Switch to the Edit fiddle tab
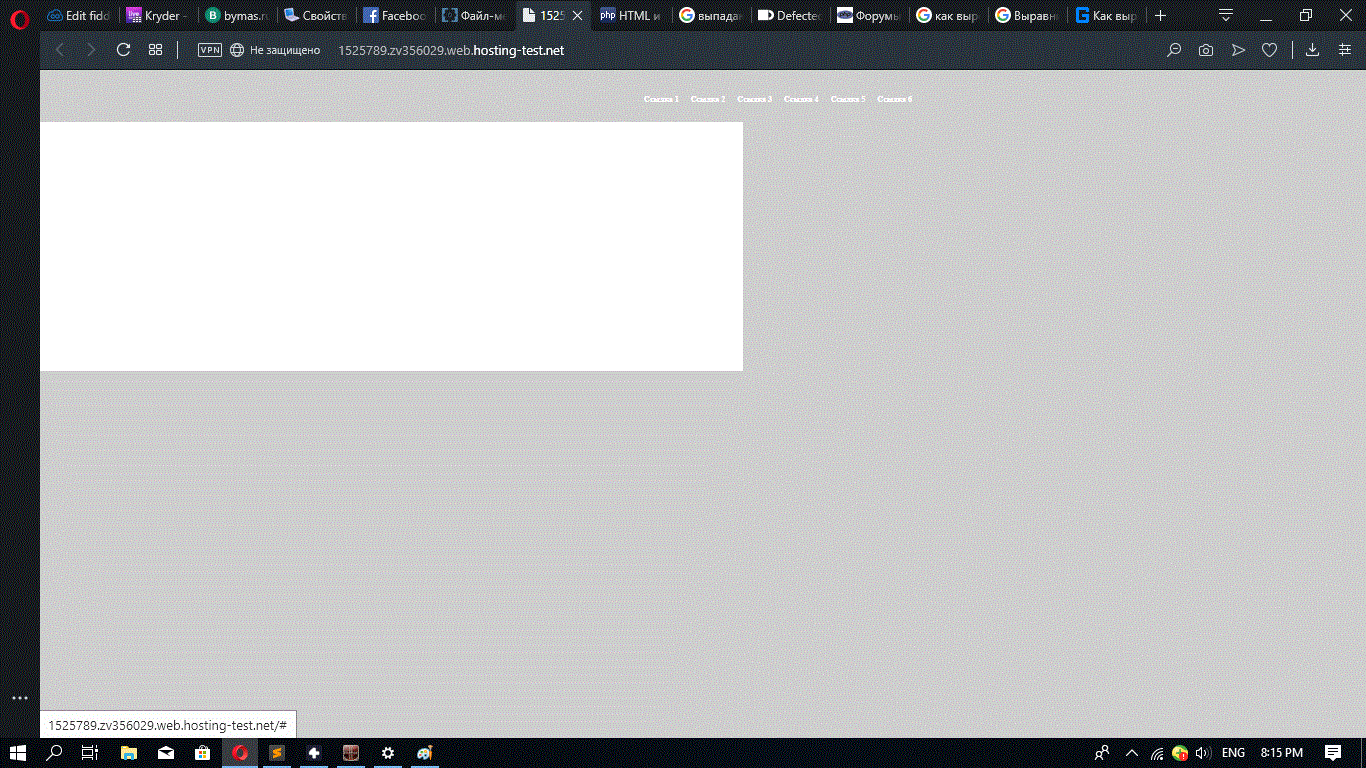Image resolution: width=1366 pixels, height=768 pixels. tap(78, 16)
